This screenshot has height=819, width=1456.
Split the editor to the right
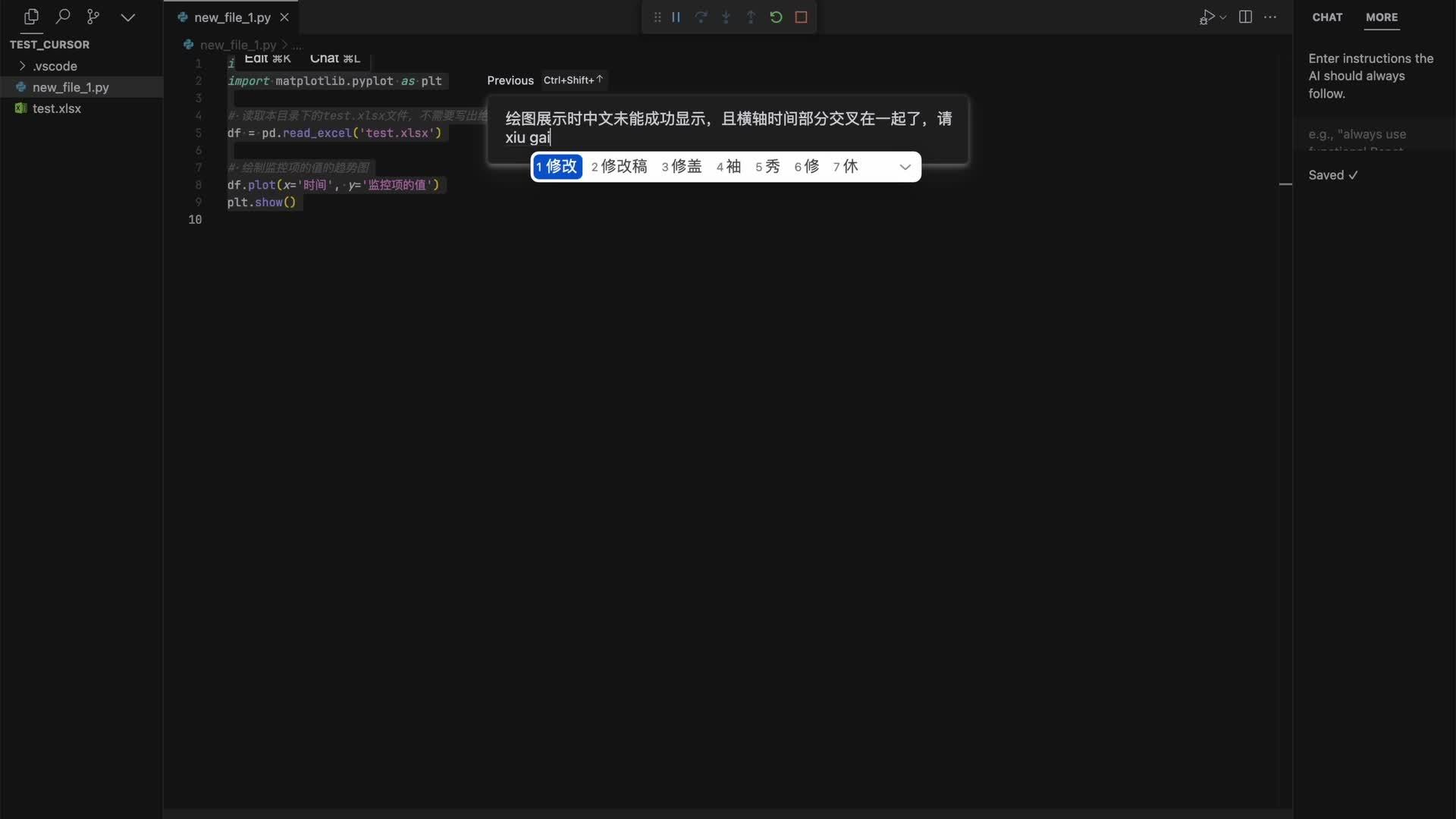[1245, 17]
